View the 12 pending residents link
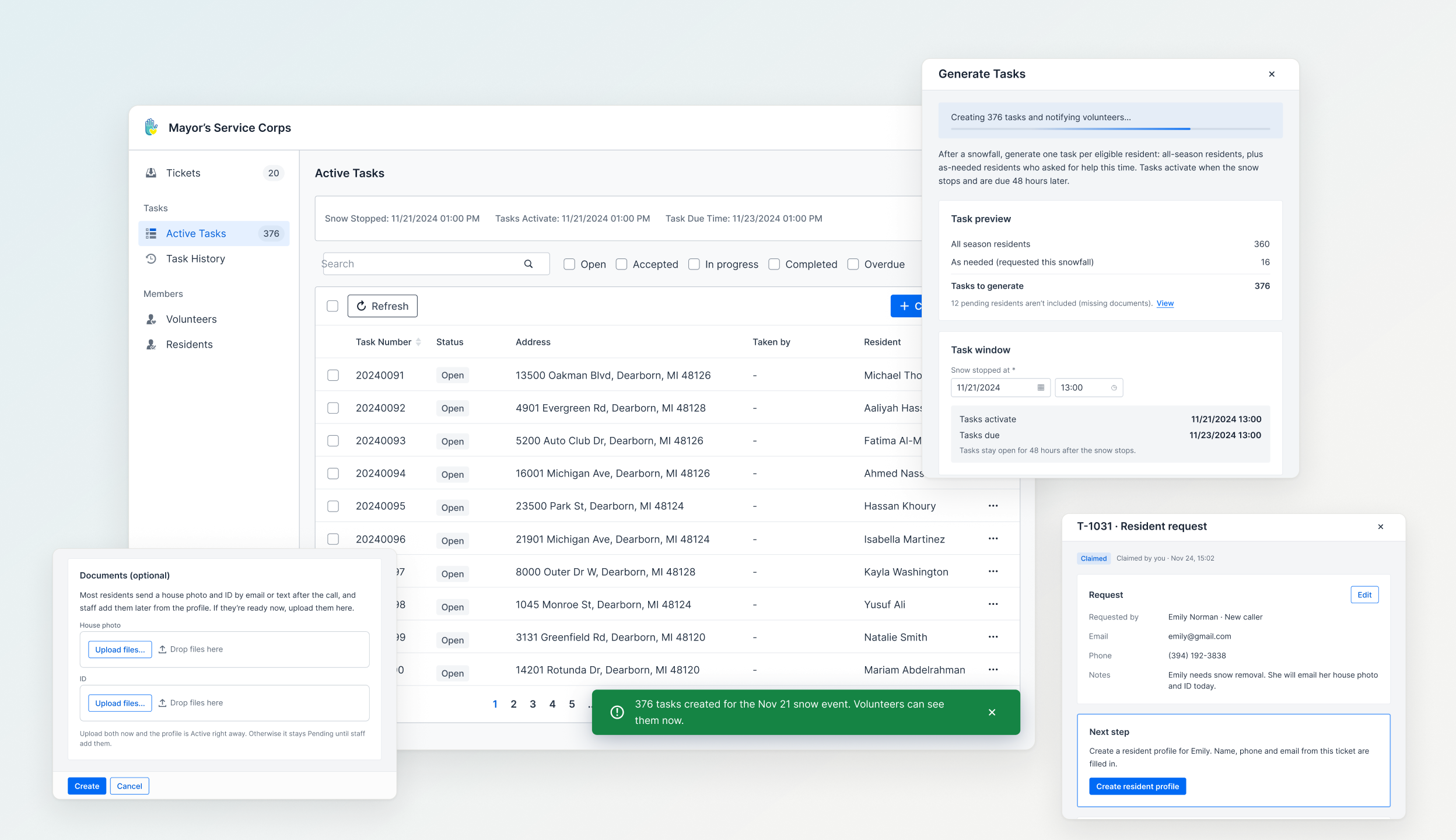The height and width of the screenshot is (840, 1456). [1165, 303]
